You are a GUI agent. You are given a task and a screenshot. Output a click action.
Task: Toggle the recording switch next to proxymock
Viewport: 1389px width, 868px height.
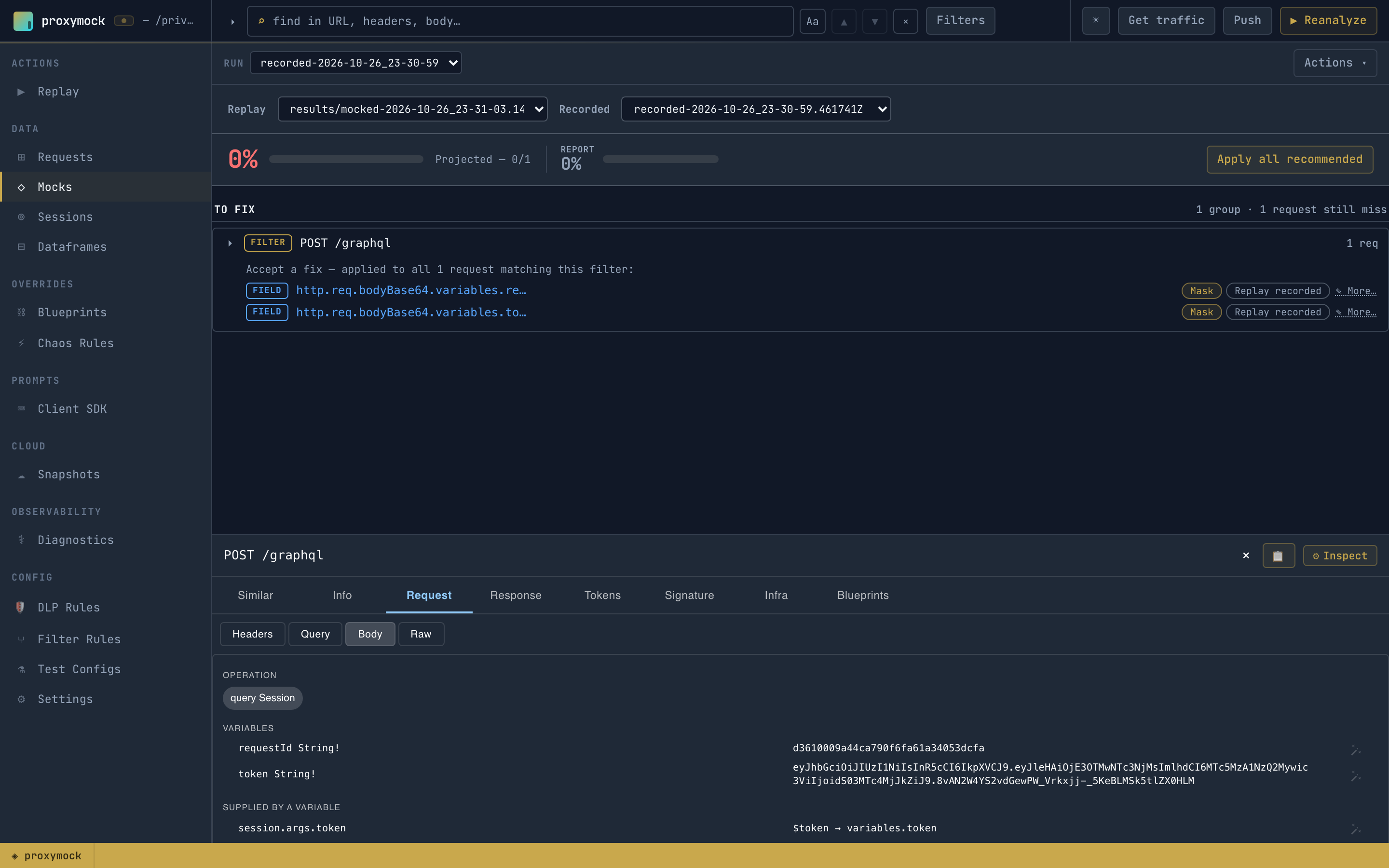pos(123,21)
